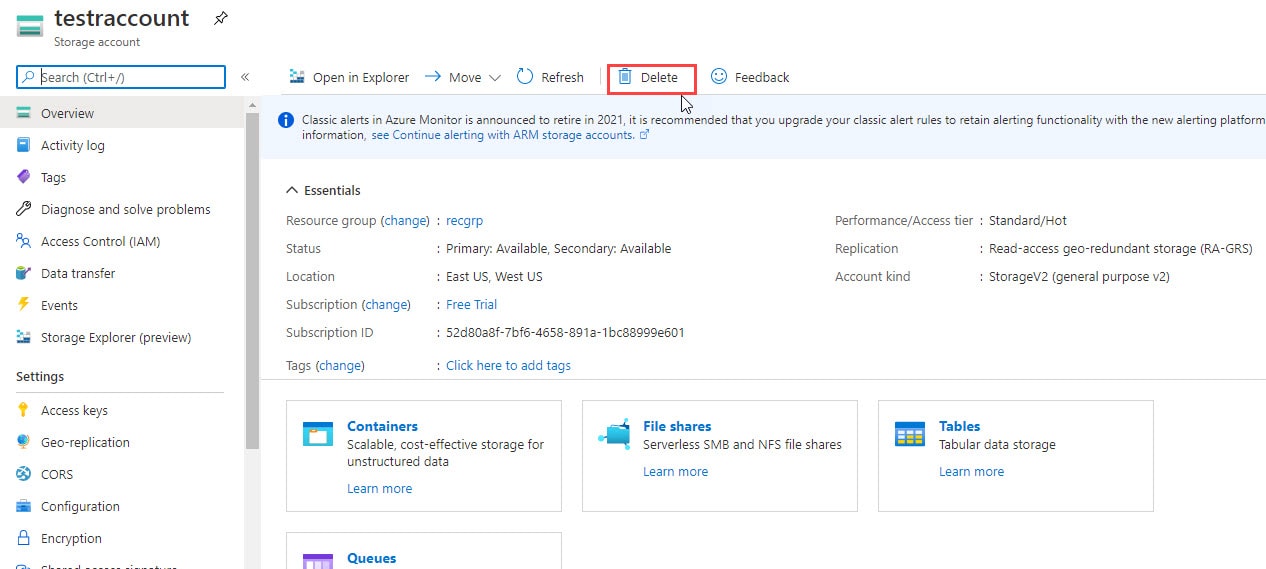Screen dimensions: 1266x569
Task: Click the Activity log sidebar icon
Action: 23,145
